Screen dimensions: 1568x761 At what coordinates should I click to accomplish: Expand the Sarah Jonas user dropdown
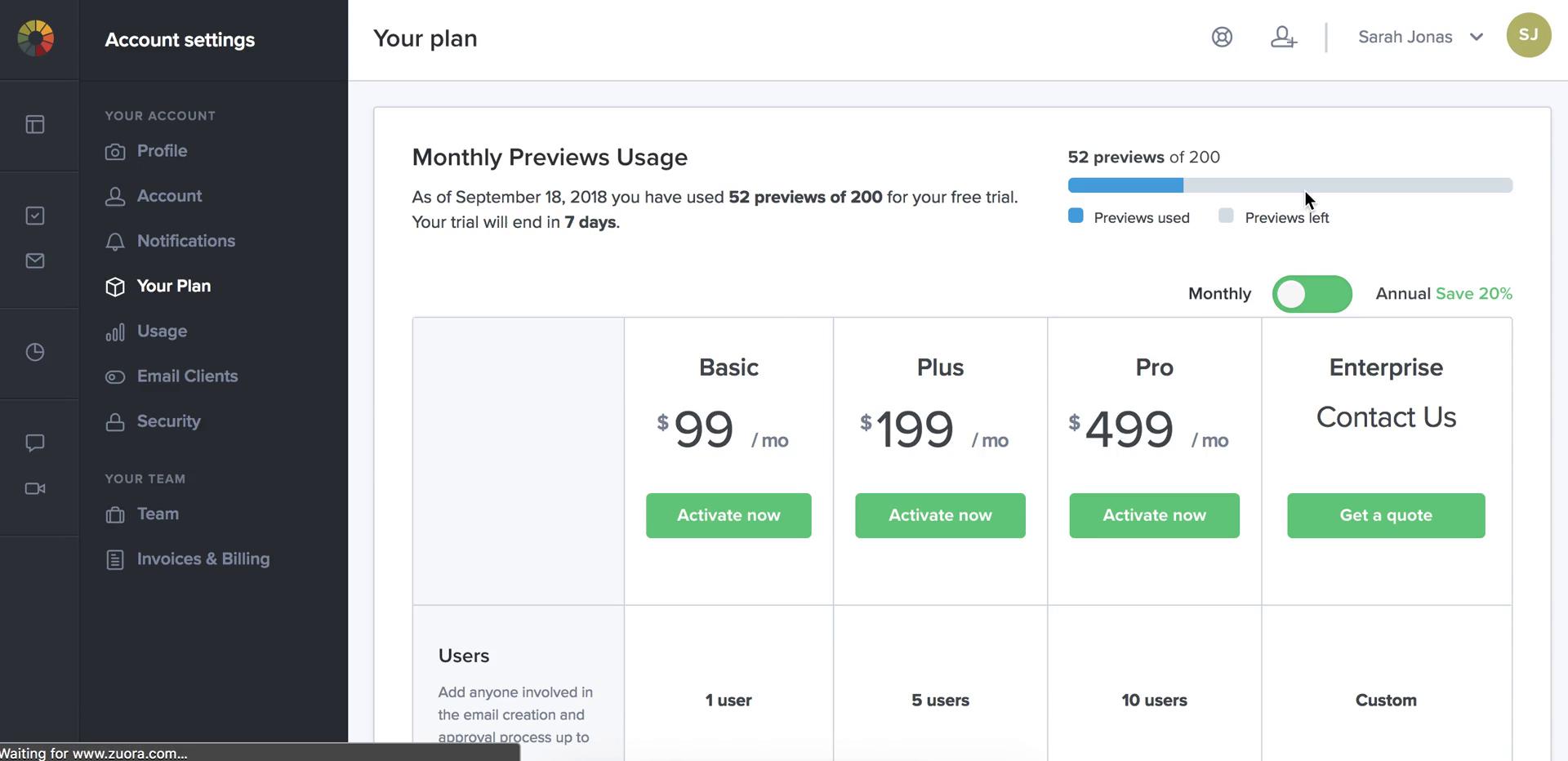pos(1420,37)
